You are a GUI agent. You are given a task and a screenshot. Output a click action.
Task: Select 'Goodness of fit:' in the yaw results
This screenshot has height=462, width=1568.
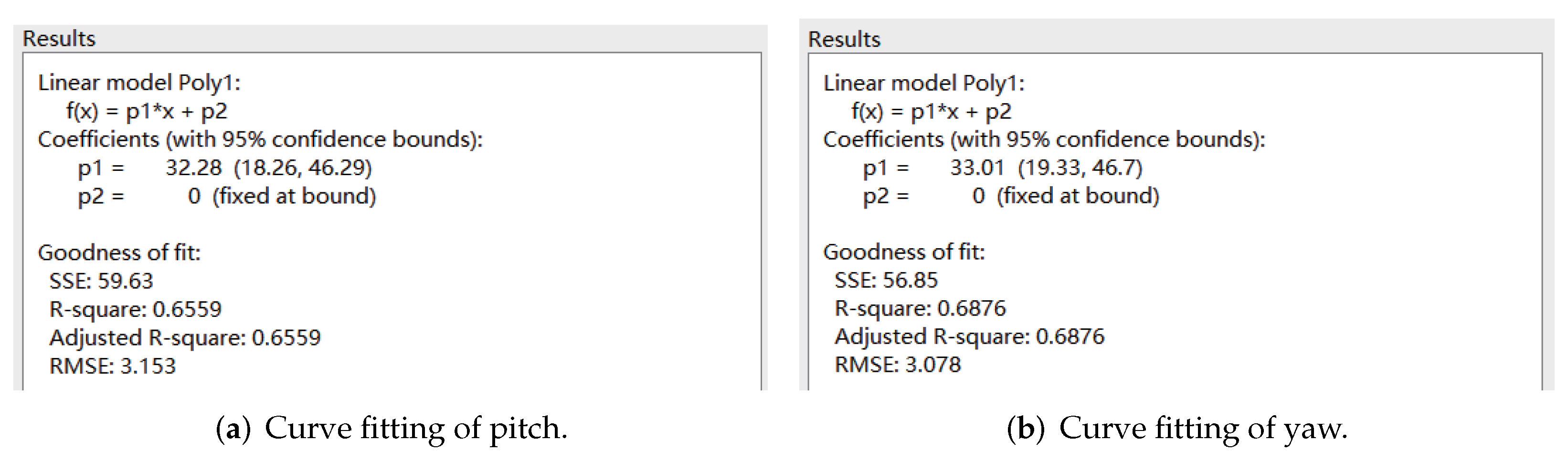[904, 252]
